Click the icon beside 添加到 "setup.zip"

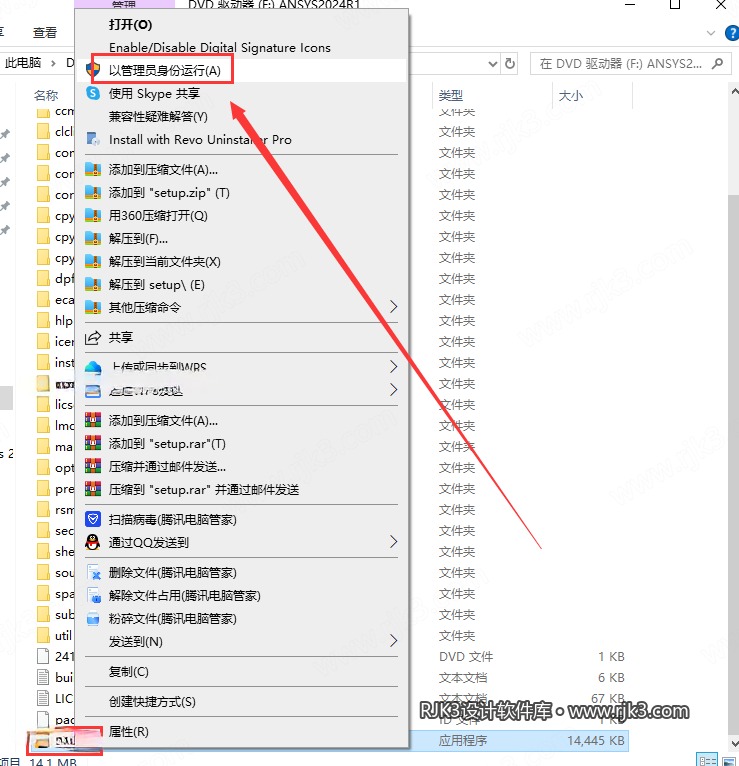[93, 192]
